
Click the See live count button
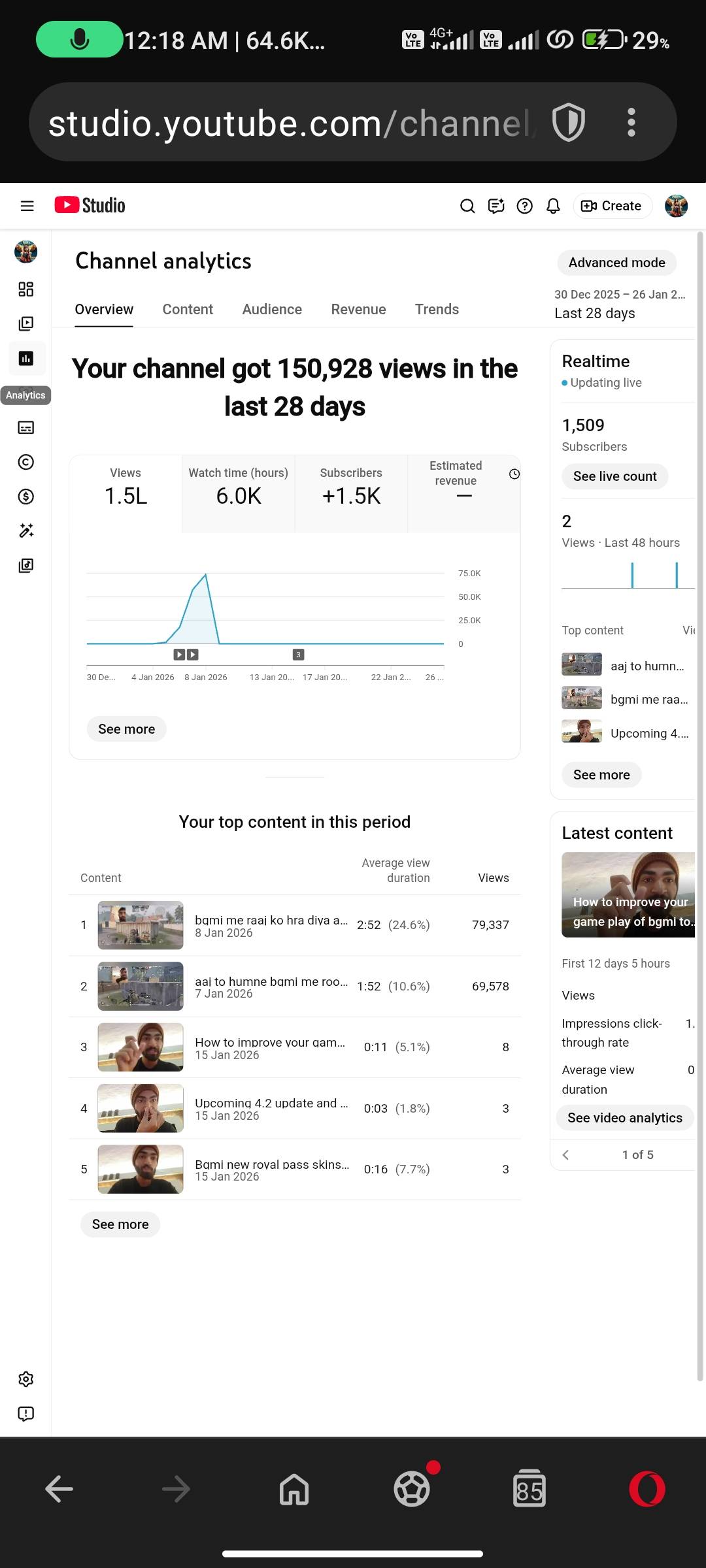[x=614, y=476]
